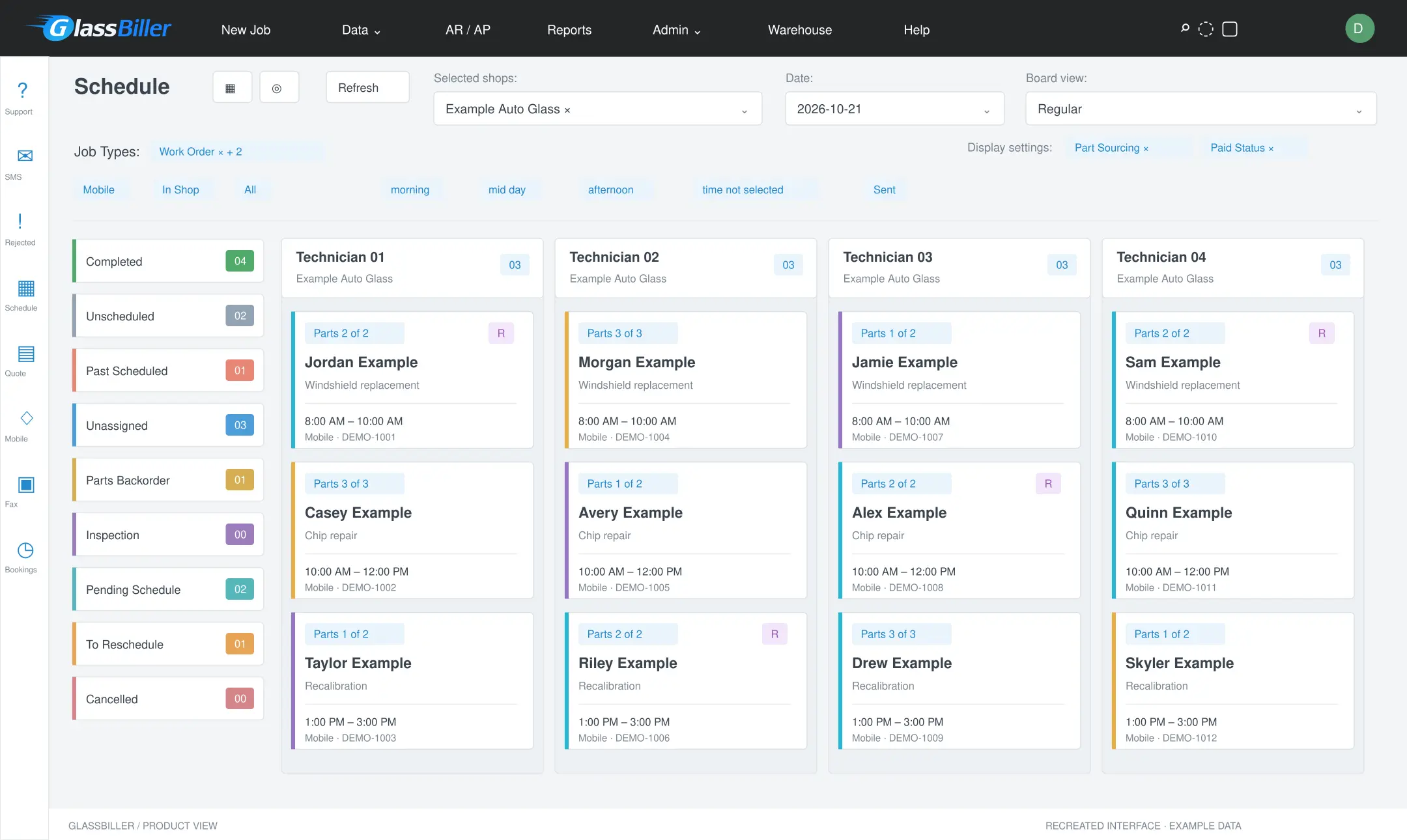Image resolution: width=1407 pixels, height=840 pixels.
Task: Click the Refresh button
Action: (367, 87)
